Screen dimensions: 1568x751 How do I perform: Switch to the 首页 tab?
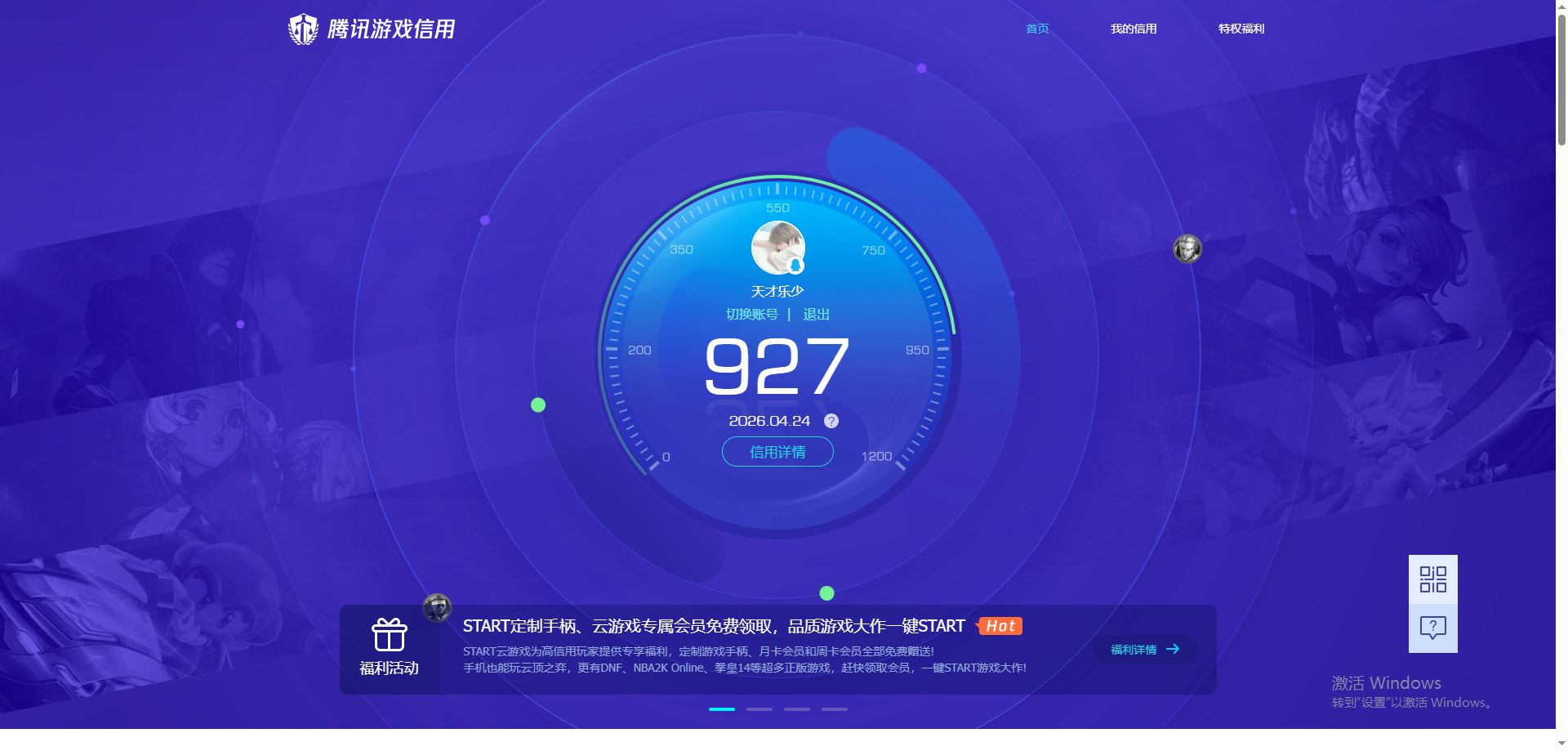tap(1036, 29)
